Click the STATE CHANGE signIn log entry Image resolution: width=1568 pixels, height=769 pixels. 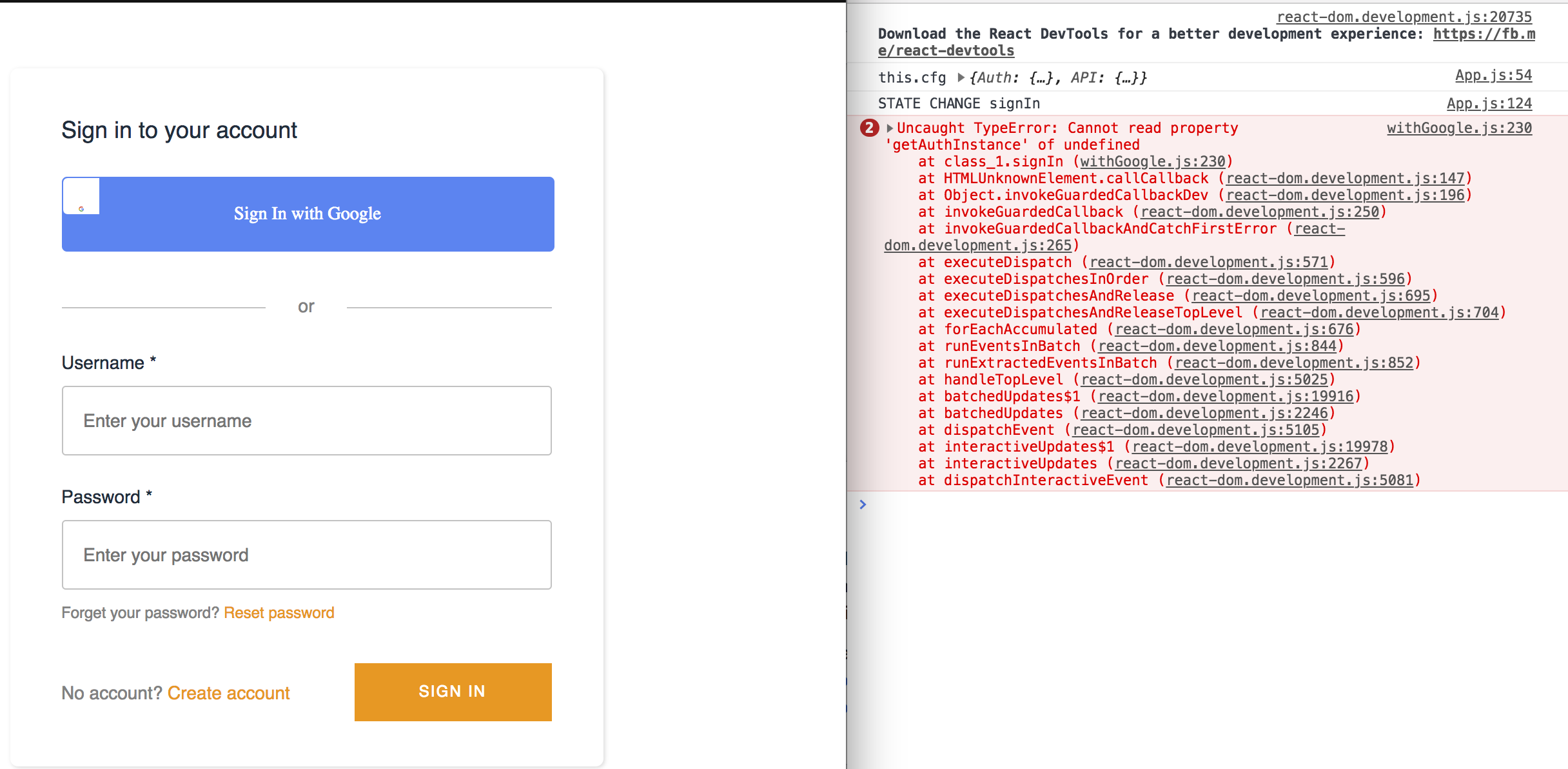(959, 103)
